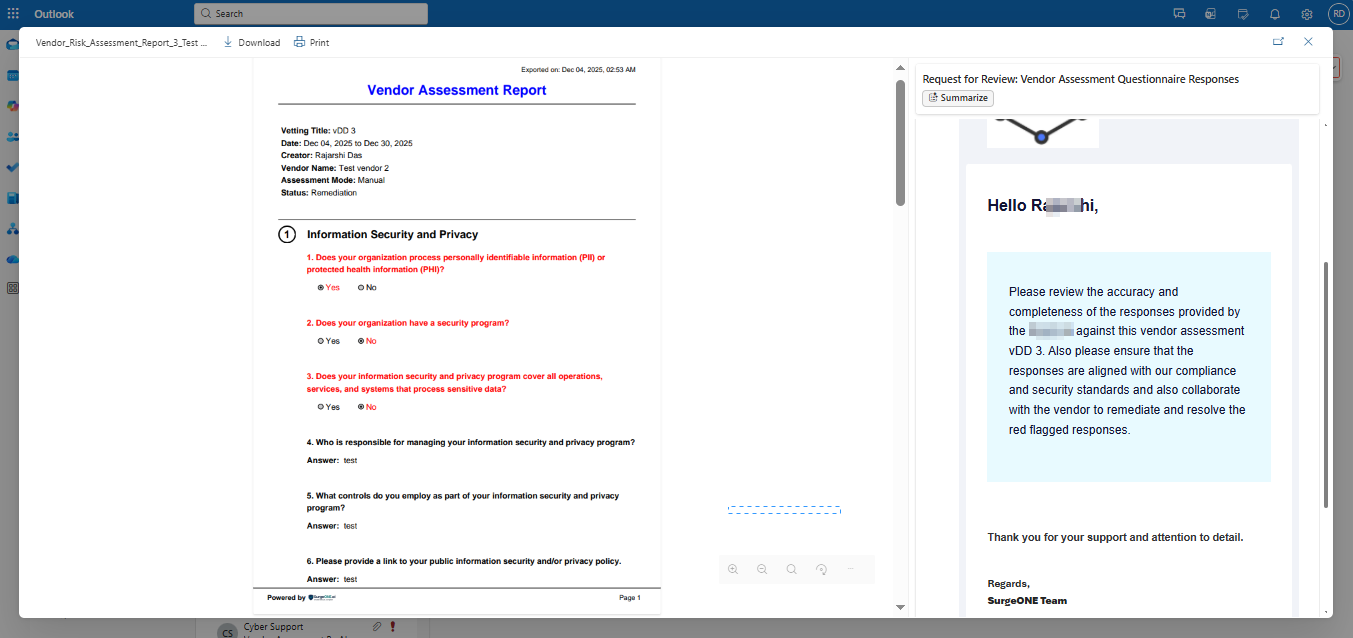Viewport: 1353px width, 638px height.
Task: Search within the PDF document
Action: [x=791, y=569]
